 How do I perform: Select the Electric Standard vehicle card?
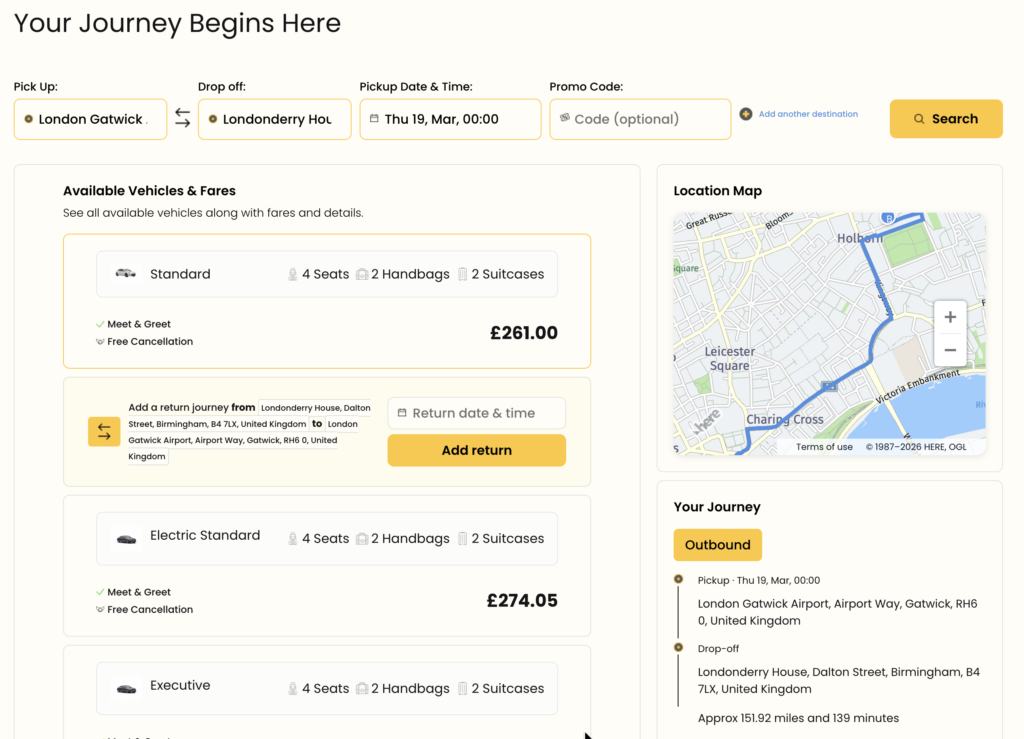coord(327,566)
